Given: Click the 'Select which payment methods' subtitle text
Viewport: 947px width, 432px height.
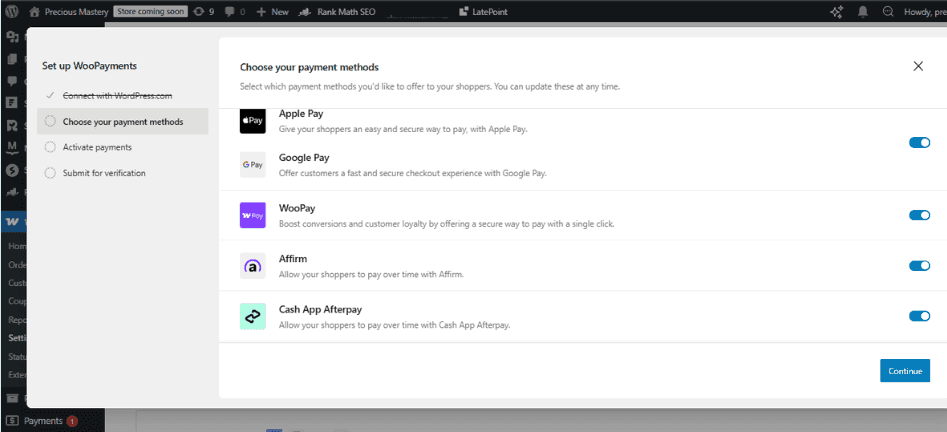Looking at the screenshot, I should pos(430,87).
